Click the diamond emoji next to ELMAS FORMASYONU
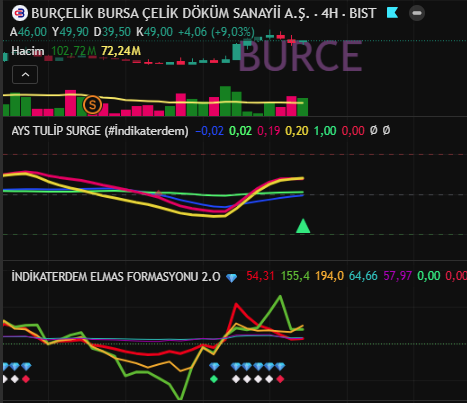This screenshot has width=467, height=403. 231,277
